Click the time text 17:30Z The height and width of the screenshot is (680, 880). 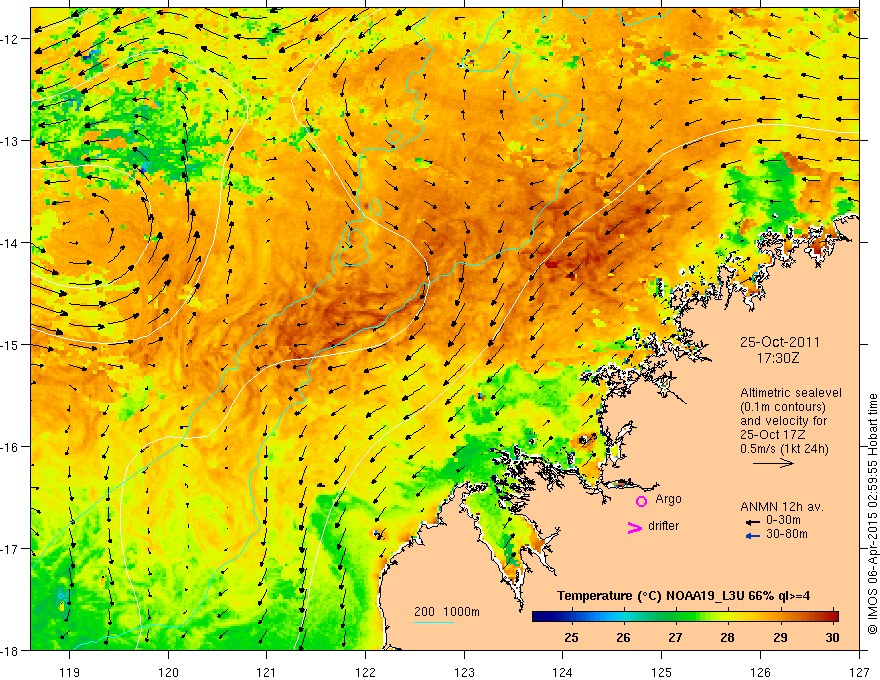click(778, 358)
